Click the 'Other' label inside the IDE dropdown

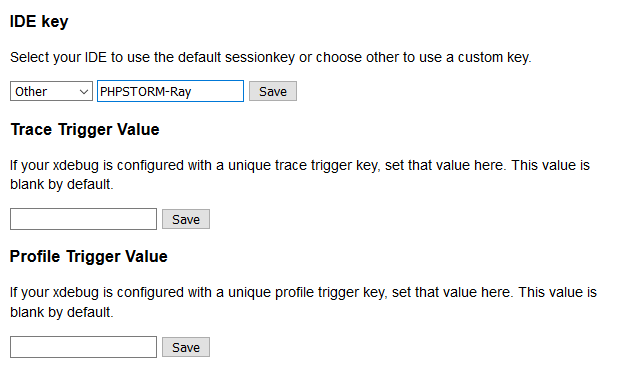(31, 91)
